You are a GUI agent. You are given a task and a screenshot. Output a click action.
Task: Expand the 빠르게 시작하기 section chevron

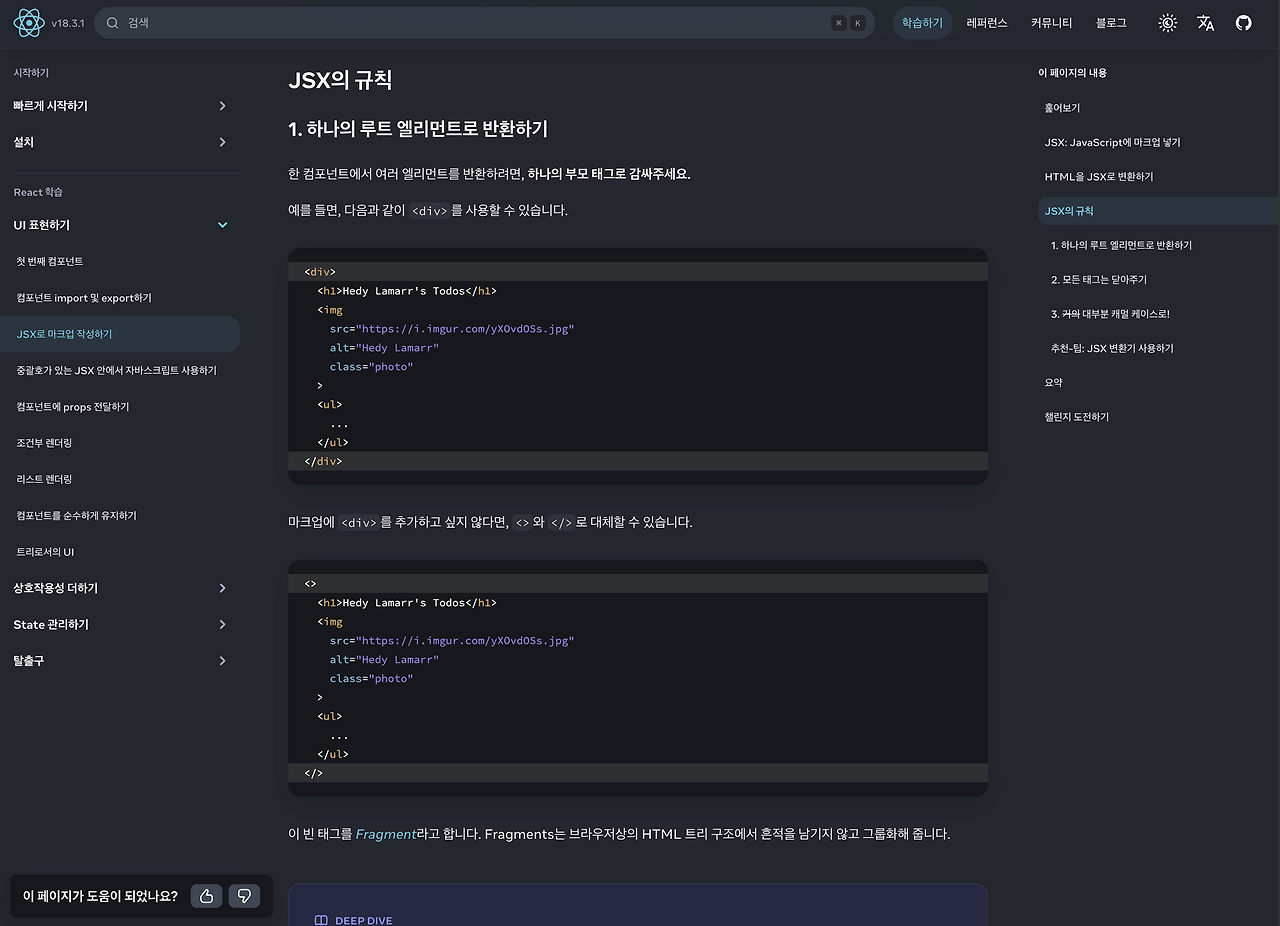(x=222, y=106)
